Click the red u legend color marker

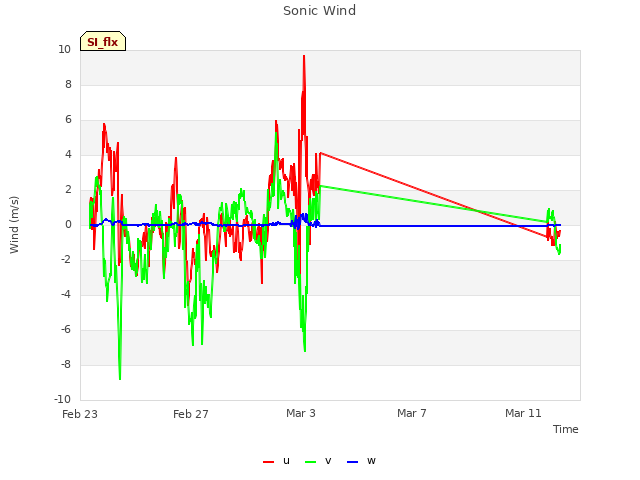268,462
